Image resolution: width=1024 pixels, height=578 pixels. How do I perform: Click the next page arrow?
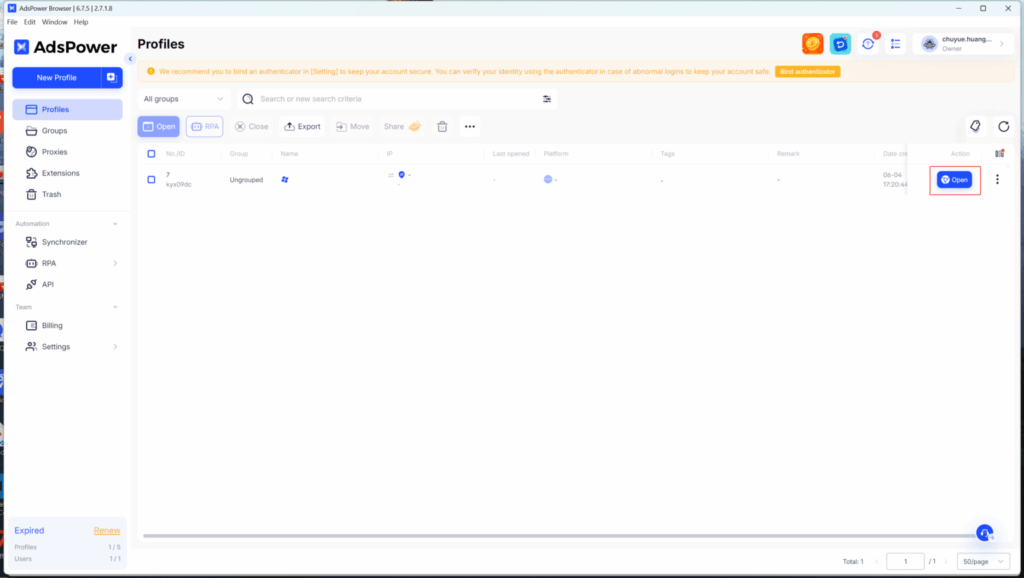click(x=946, y=562)
